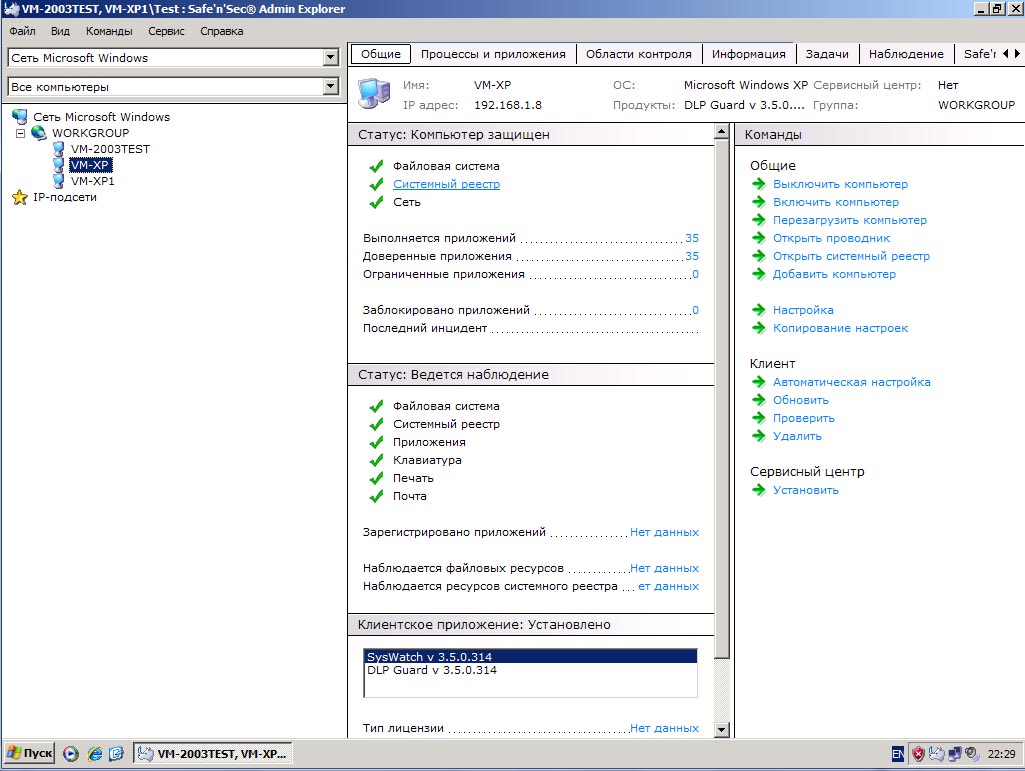The width and height of the screenshot is (1025, 771).
Task: Click the Safe'n'Sec tray icon next to shield
Action: point(936,754)
